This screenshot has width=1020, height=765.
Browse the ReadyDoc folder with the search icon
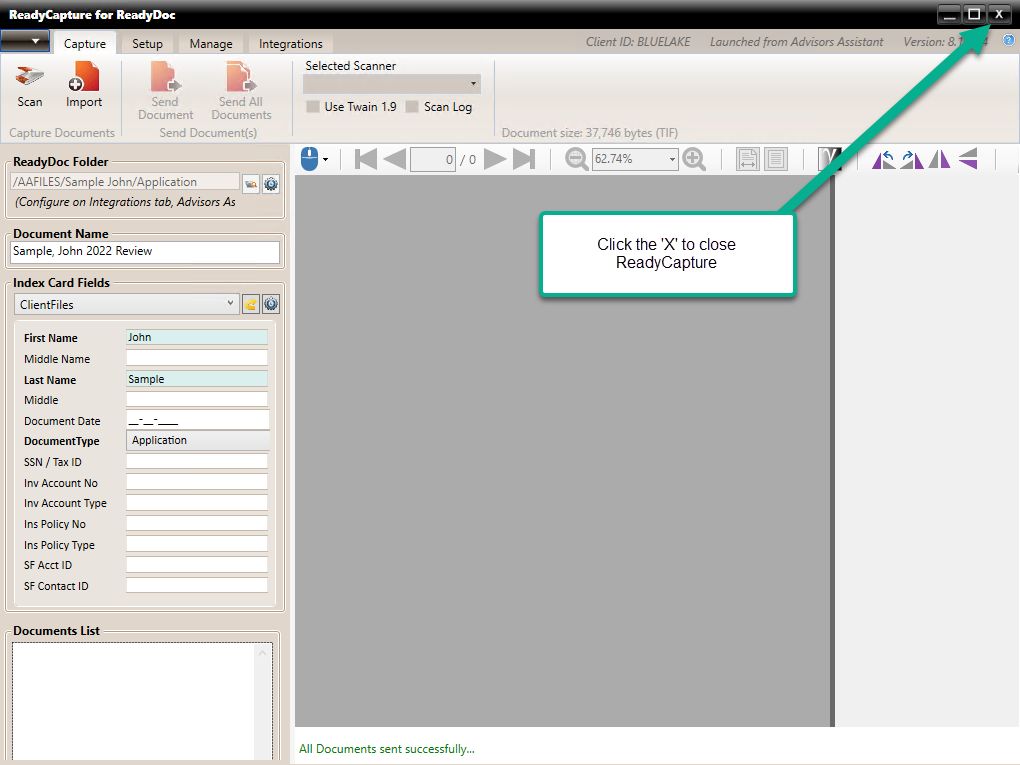(250, 183)
